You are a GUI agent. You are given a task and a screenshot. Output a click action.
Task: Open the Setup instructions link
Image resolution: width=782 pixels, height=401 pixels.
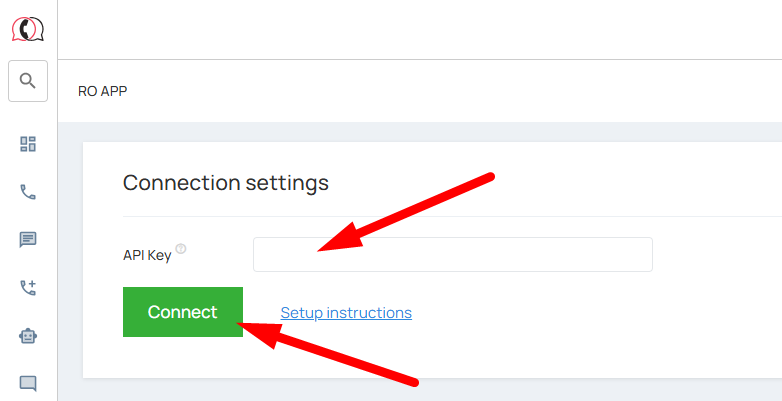point(346,313)
